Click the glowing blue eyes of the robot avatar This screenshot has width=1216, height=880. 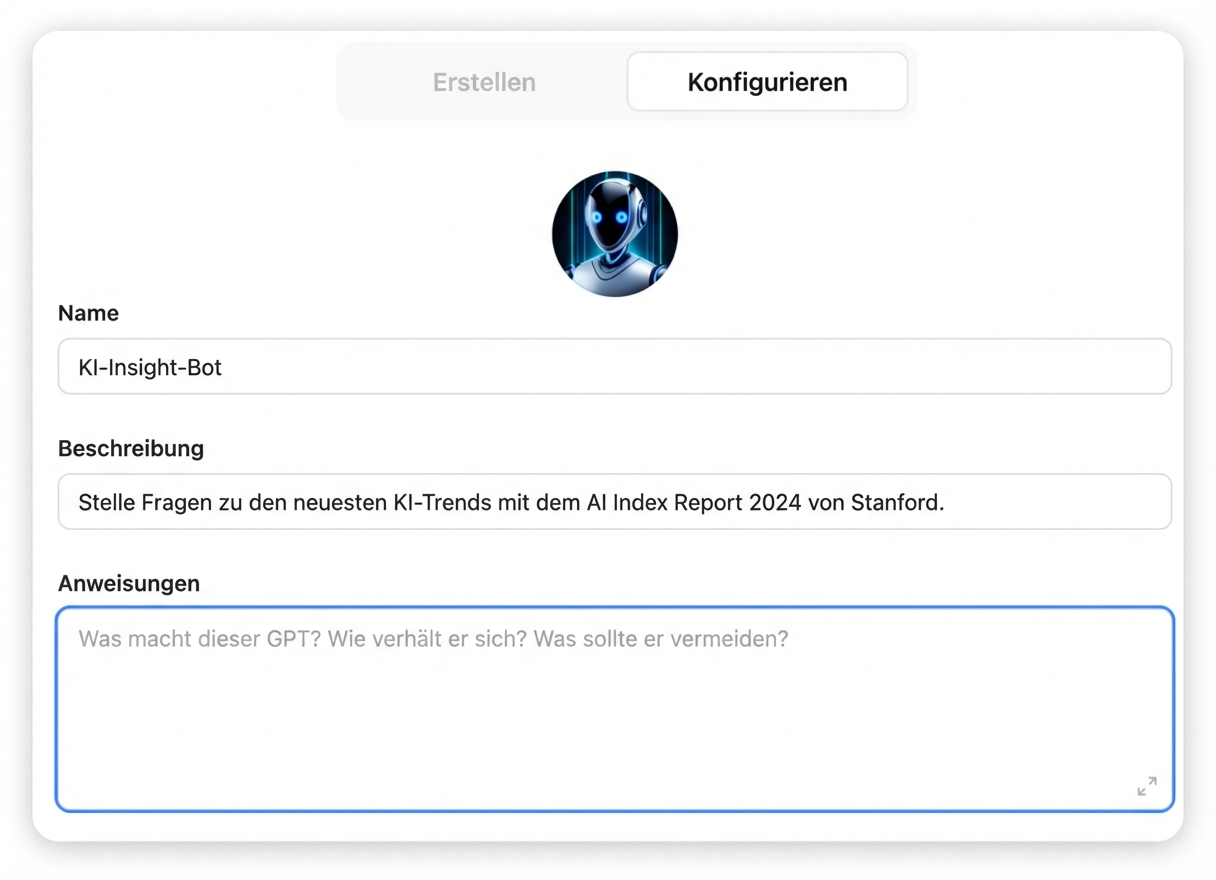click(x=609, y=217)
